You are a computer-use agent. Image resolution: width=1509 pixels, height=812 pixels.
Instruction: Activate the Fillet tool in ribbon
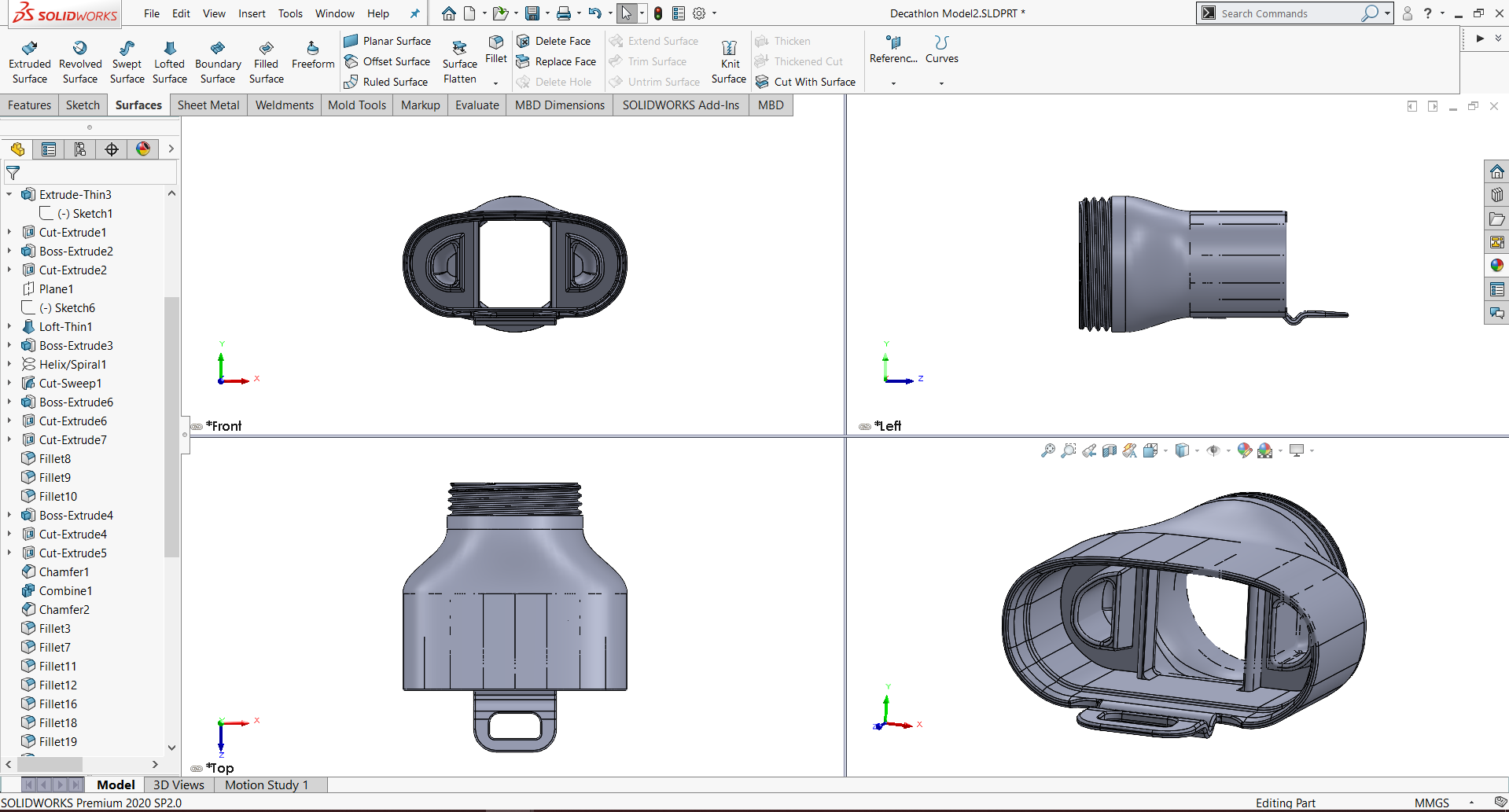point(496,49)
